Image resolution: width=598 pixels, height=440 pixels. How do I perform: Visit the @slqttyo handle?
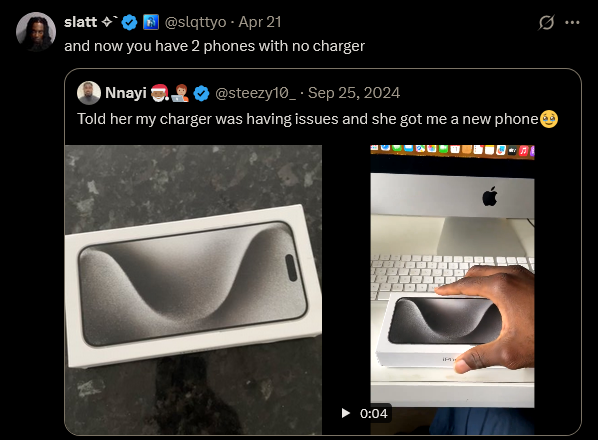tap(195, 22)
